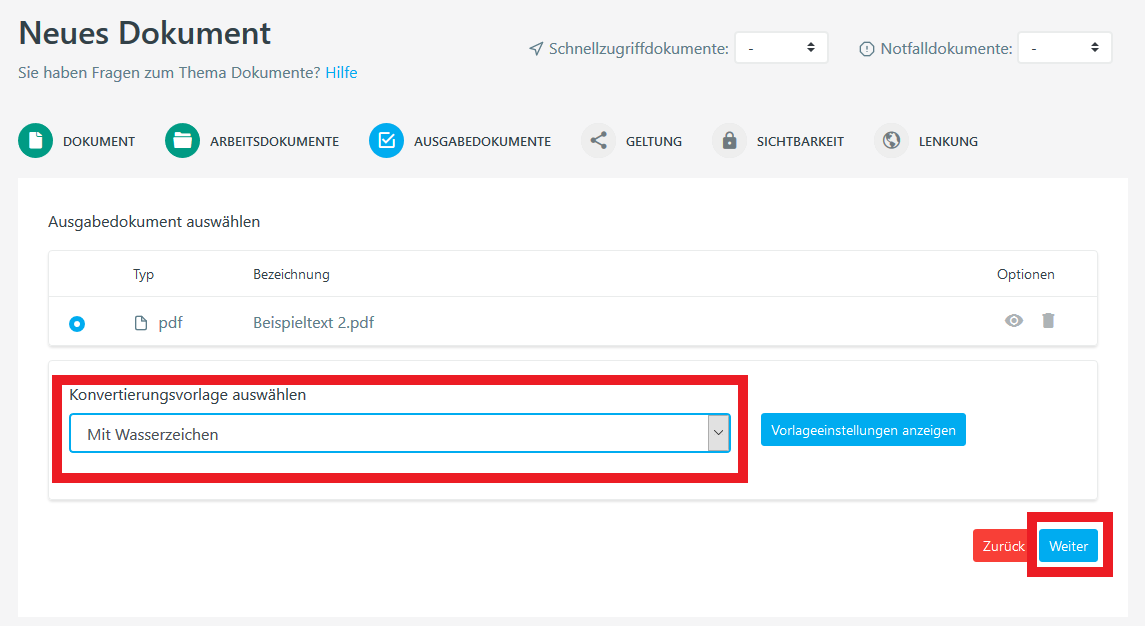Go to the GELTUNG step label

tap(654, 142)
